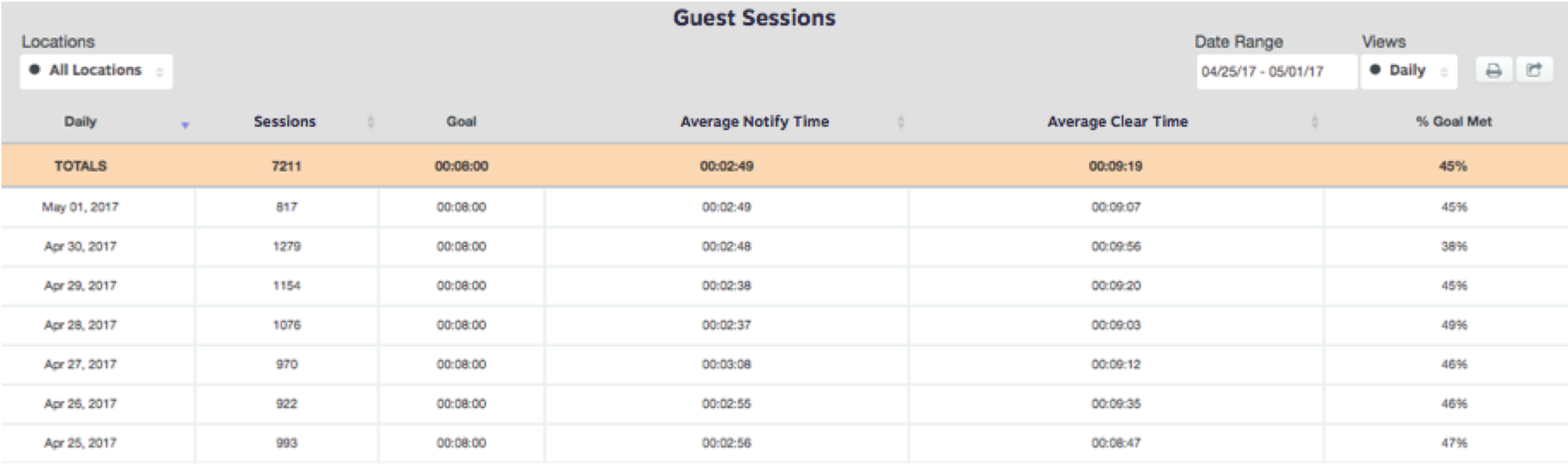The width and height of the screenshot is (1568, 474).
Task: Click the Apr 27, 2017 date cell
Action: (81, 364)
